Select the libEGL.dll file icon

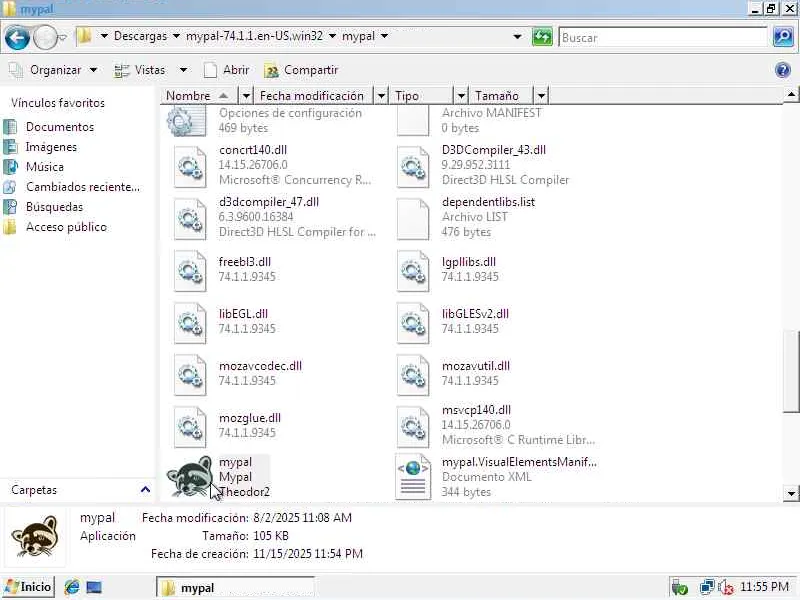click(x=190, y=322)
